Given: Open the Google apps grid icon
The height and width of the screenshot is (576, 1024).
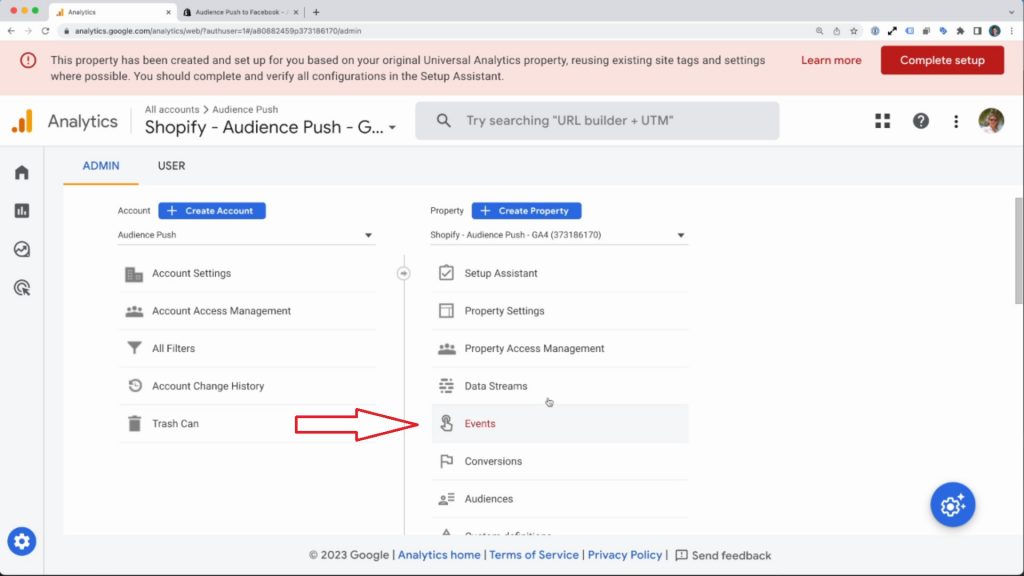Looking at the screenshot, I should tap(882, 121).
